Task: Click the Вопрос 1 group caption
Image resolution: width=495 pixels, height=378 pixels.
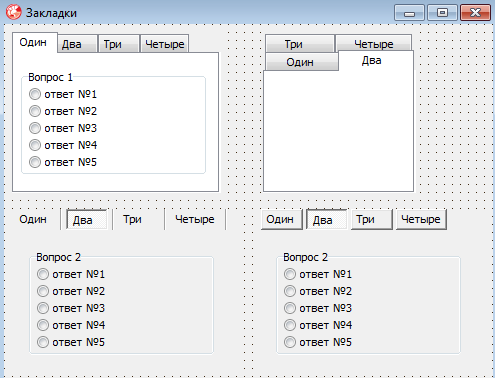Action: coord(50,77)
